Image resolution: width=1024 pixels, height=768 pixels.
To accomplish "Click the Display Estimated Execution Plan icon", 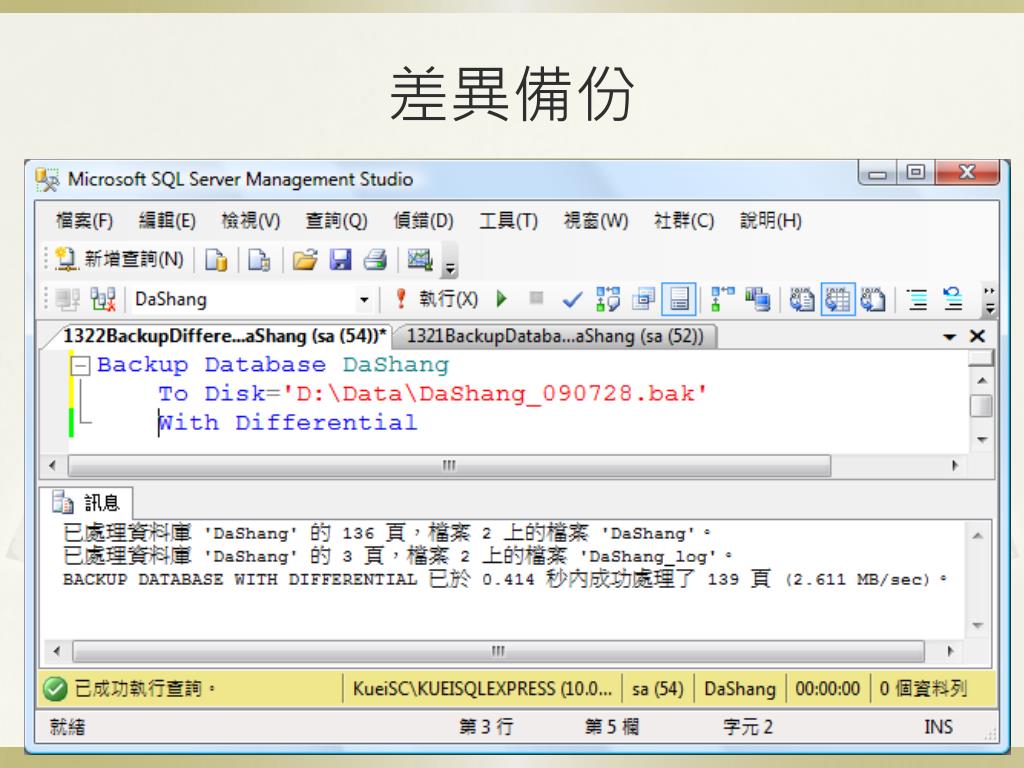I will (x=608, y=299).
